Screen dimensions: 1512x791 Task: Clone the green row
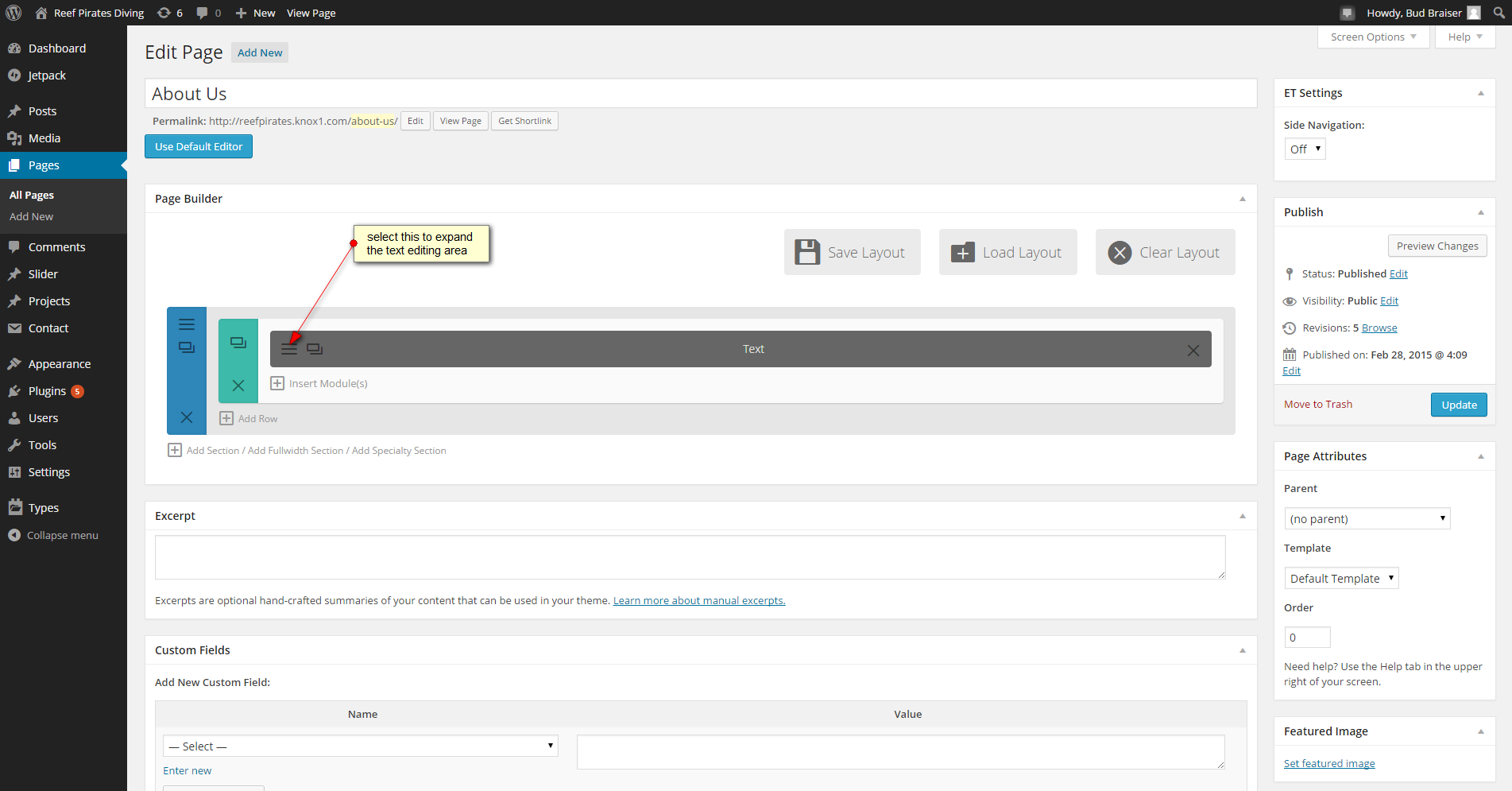tap(238, 343)
